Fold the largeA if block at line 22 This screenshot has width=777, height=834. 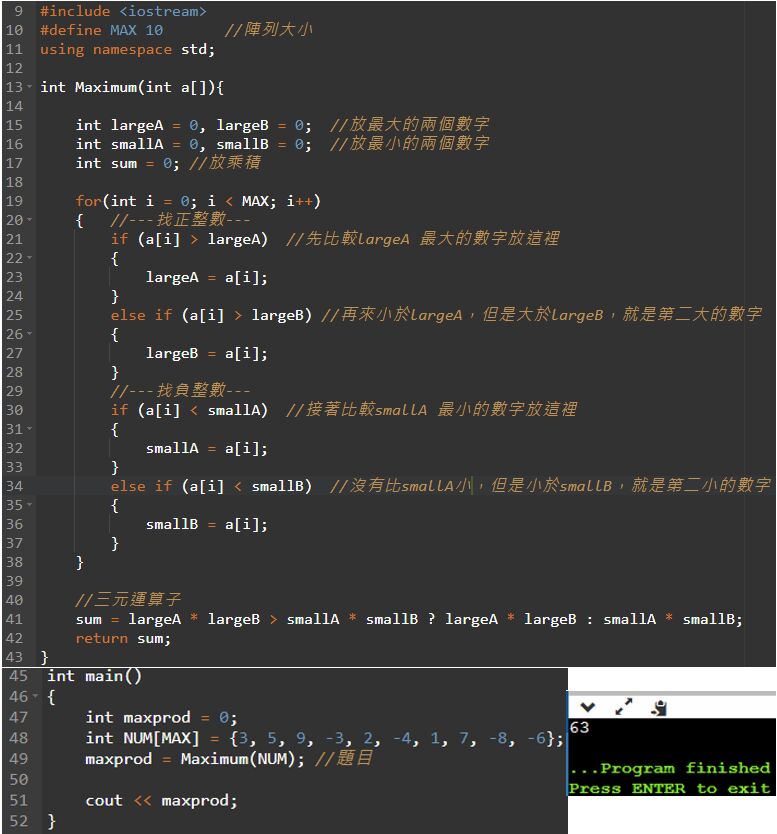(31, 259)
